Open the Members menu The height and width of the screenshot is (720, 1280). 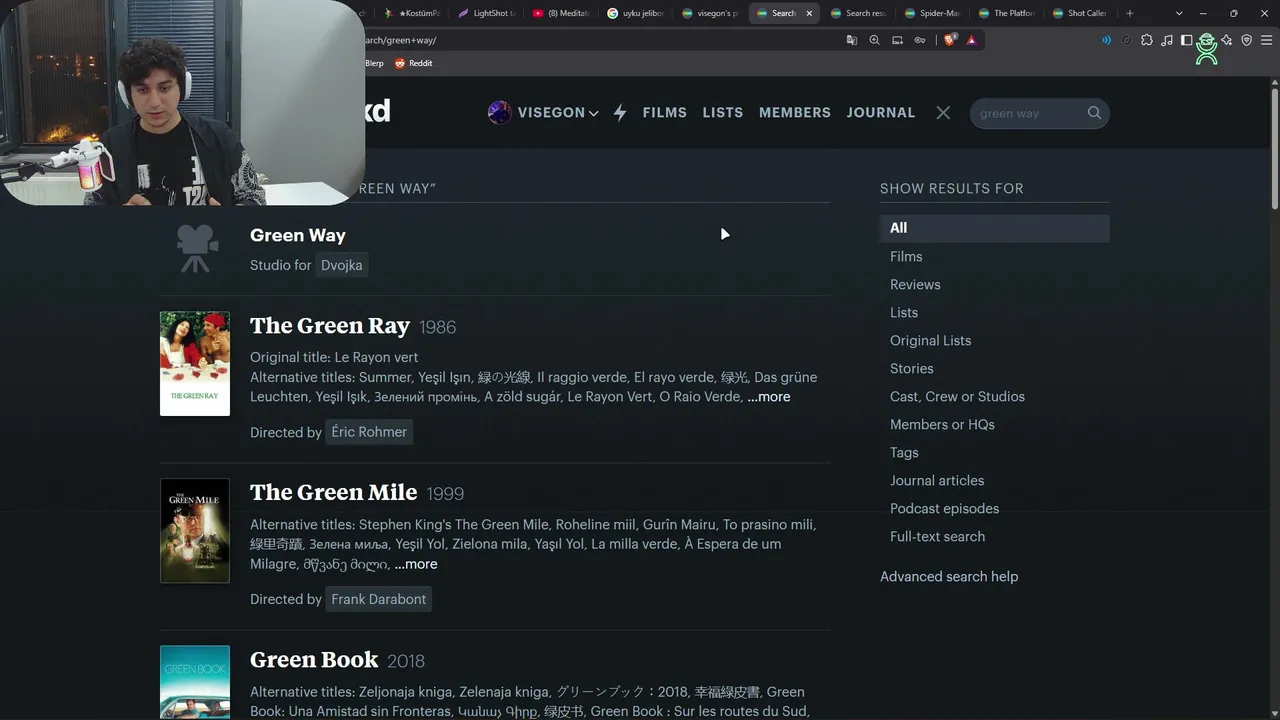click(x=795, y=113)
